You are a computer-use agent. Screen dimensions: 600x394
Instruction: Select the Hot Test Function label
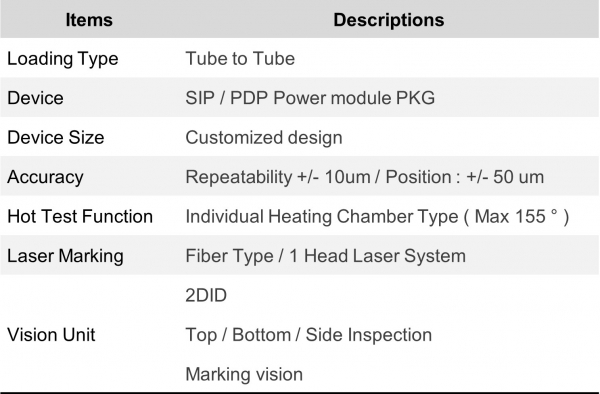pos(80,217)
